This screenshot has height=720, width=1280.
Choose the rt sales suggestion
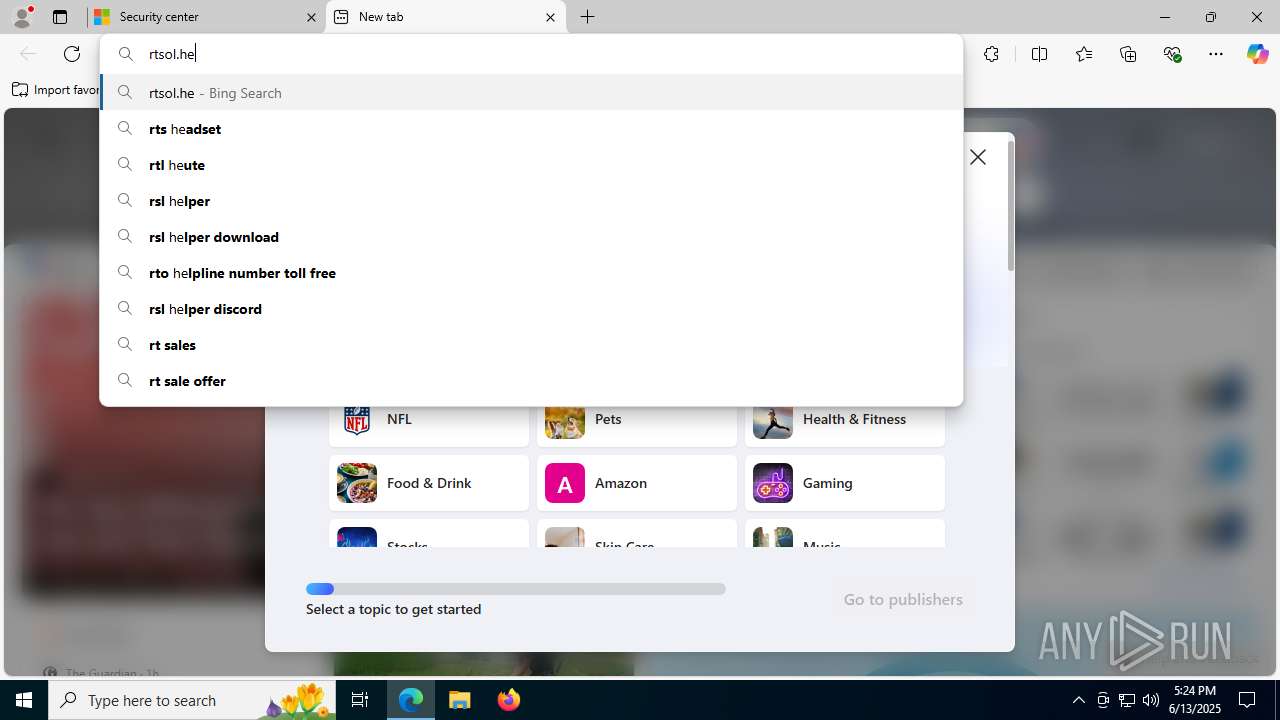pyautogui.click(x=531, y=345)
